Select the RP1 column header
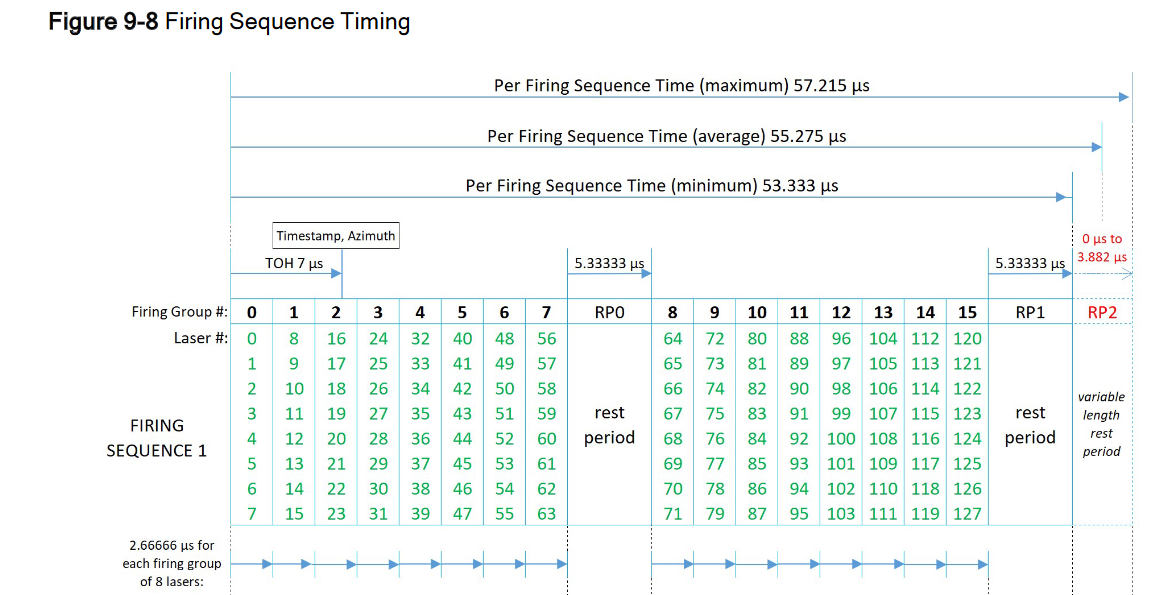Image resolution: width=1174 pixels, height=595 pixels. 1030,311
